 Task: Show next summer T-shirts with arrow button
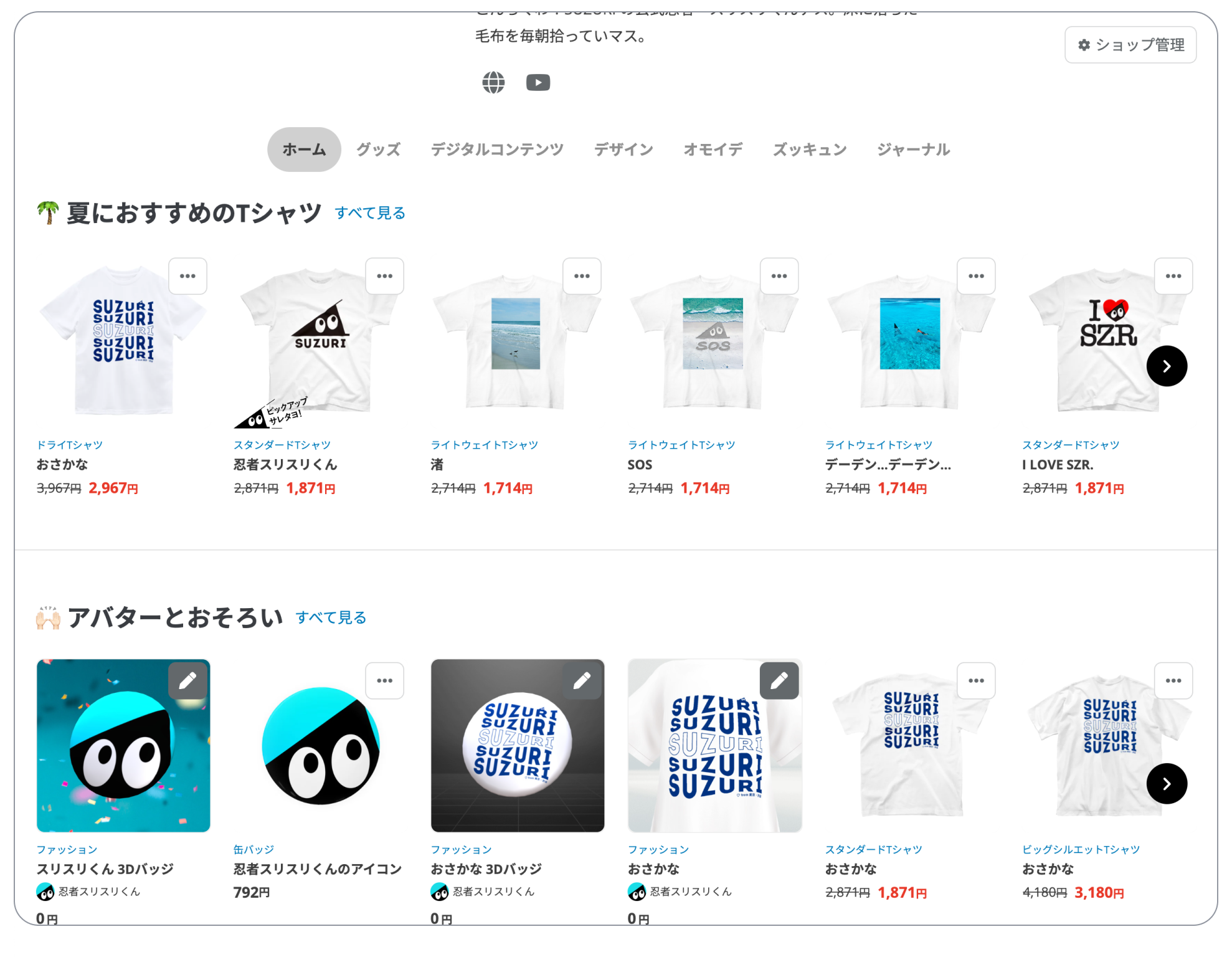pyautogui.click(x=1167, y=366)
